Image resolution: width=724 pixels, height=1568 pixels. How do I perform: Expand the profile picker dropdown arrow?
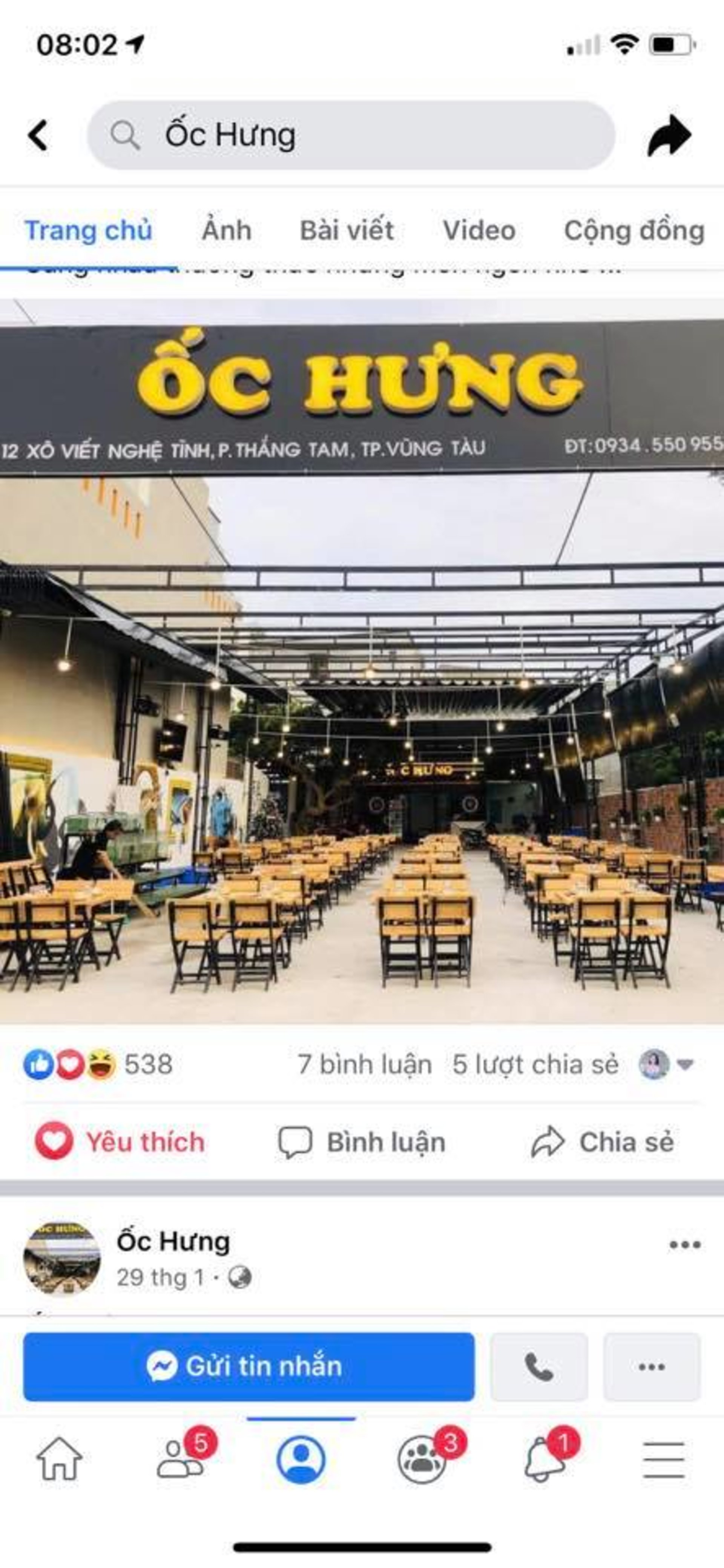point(685,1065)
